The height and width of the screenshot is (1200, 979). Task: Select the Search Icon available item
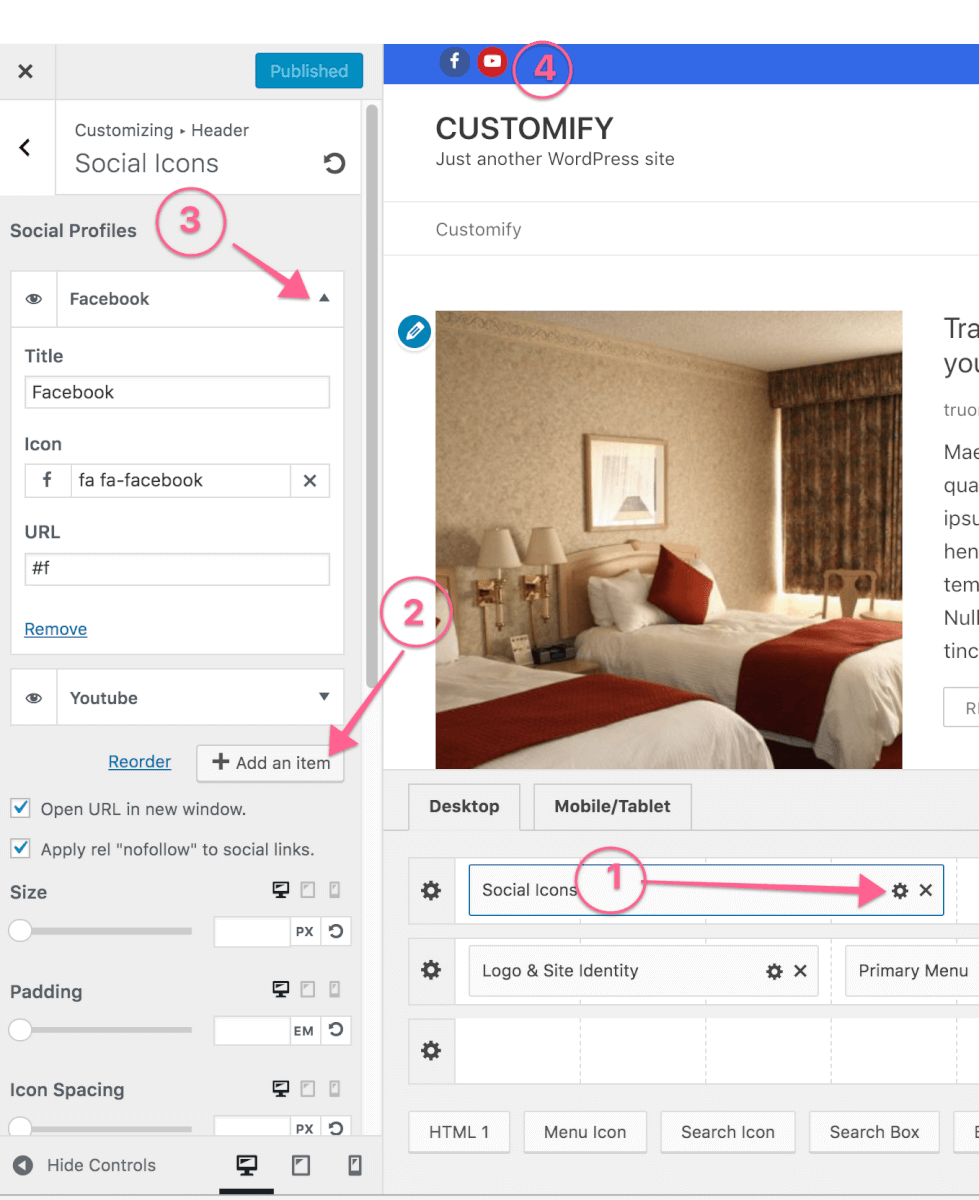point(728,1132)
